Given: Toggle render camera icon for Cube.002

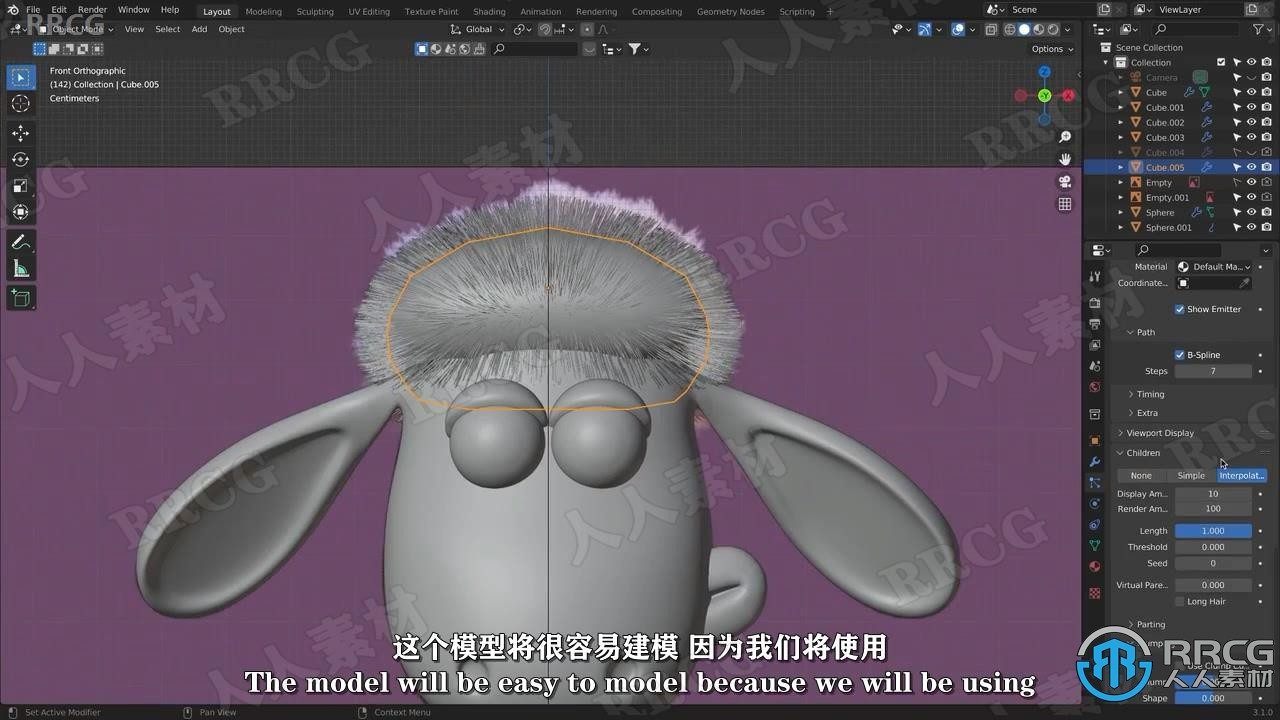Looking at the screenshot, I should point(1266,122).
